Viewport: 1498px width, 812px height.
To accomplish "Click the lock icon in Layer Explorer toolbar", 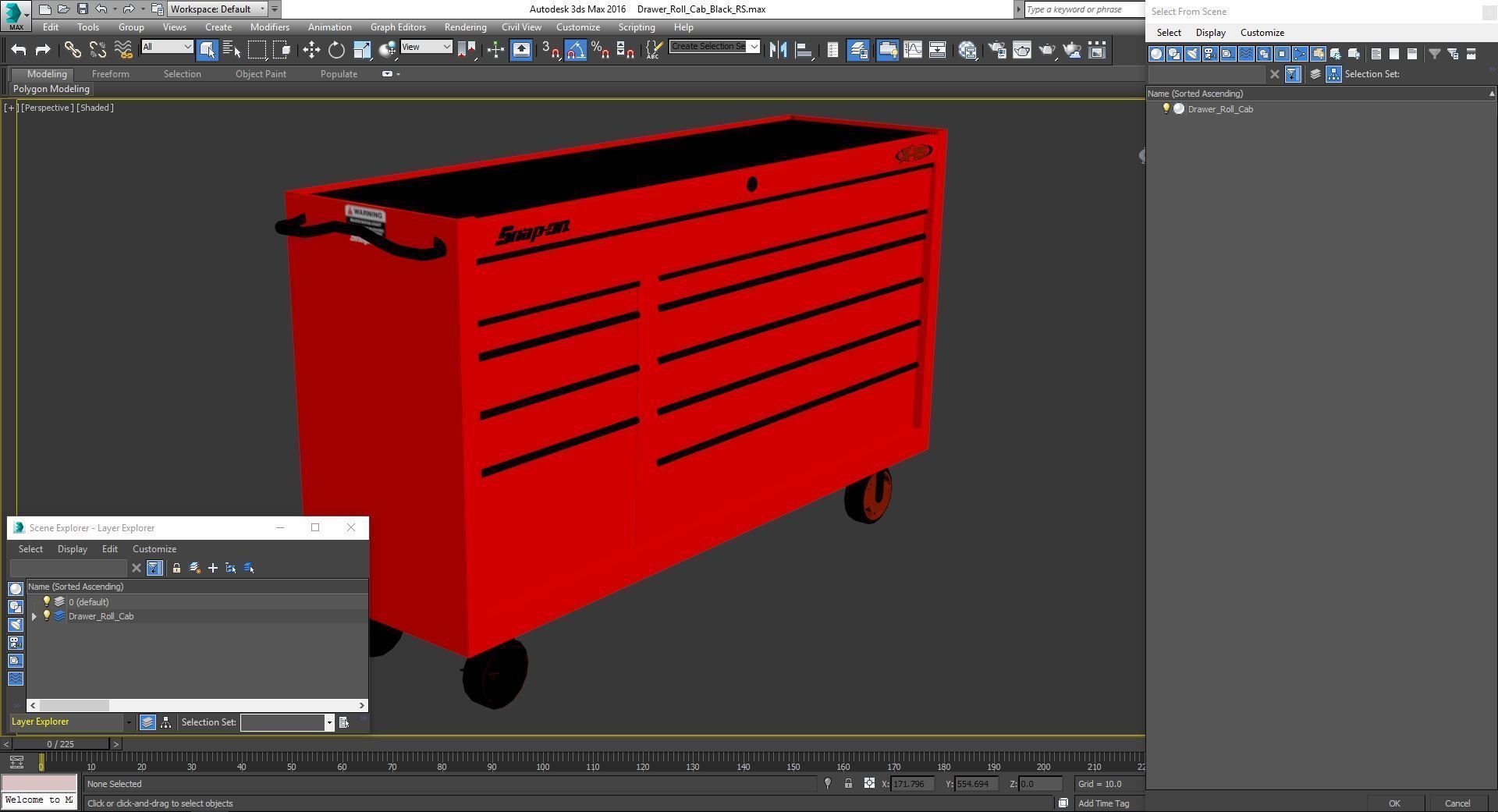I will tap(176, 568).
